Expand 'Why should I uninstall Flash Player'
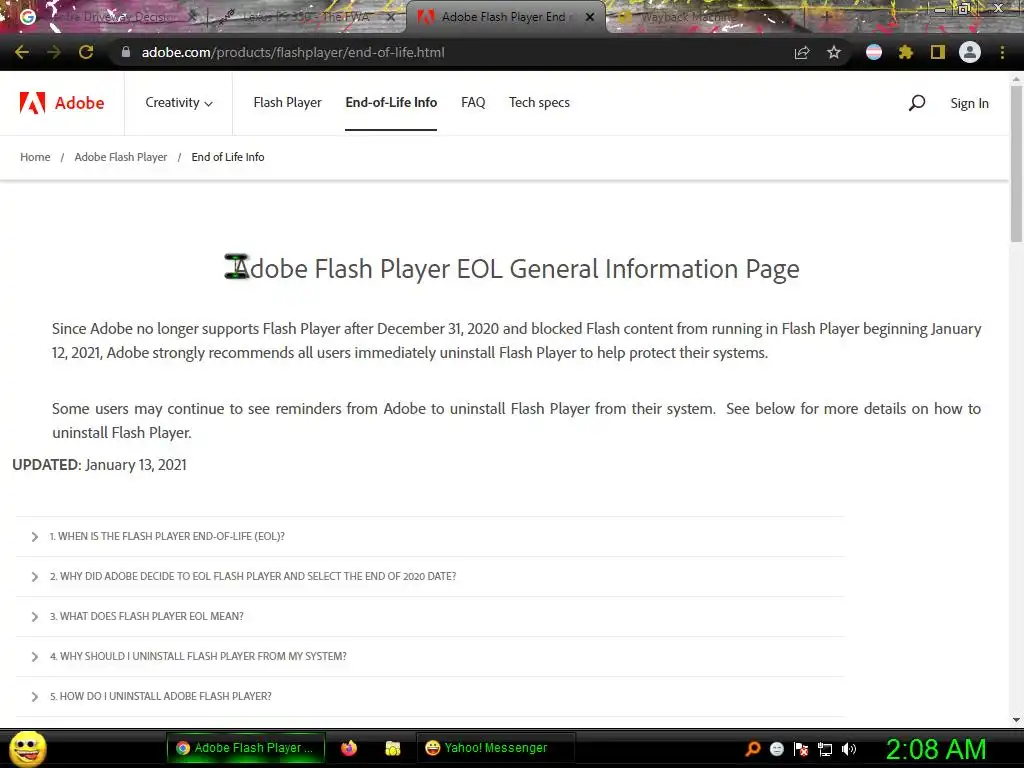This screenshot has height=768, width=1024. (430, 656)
